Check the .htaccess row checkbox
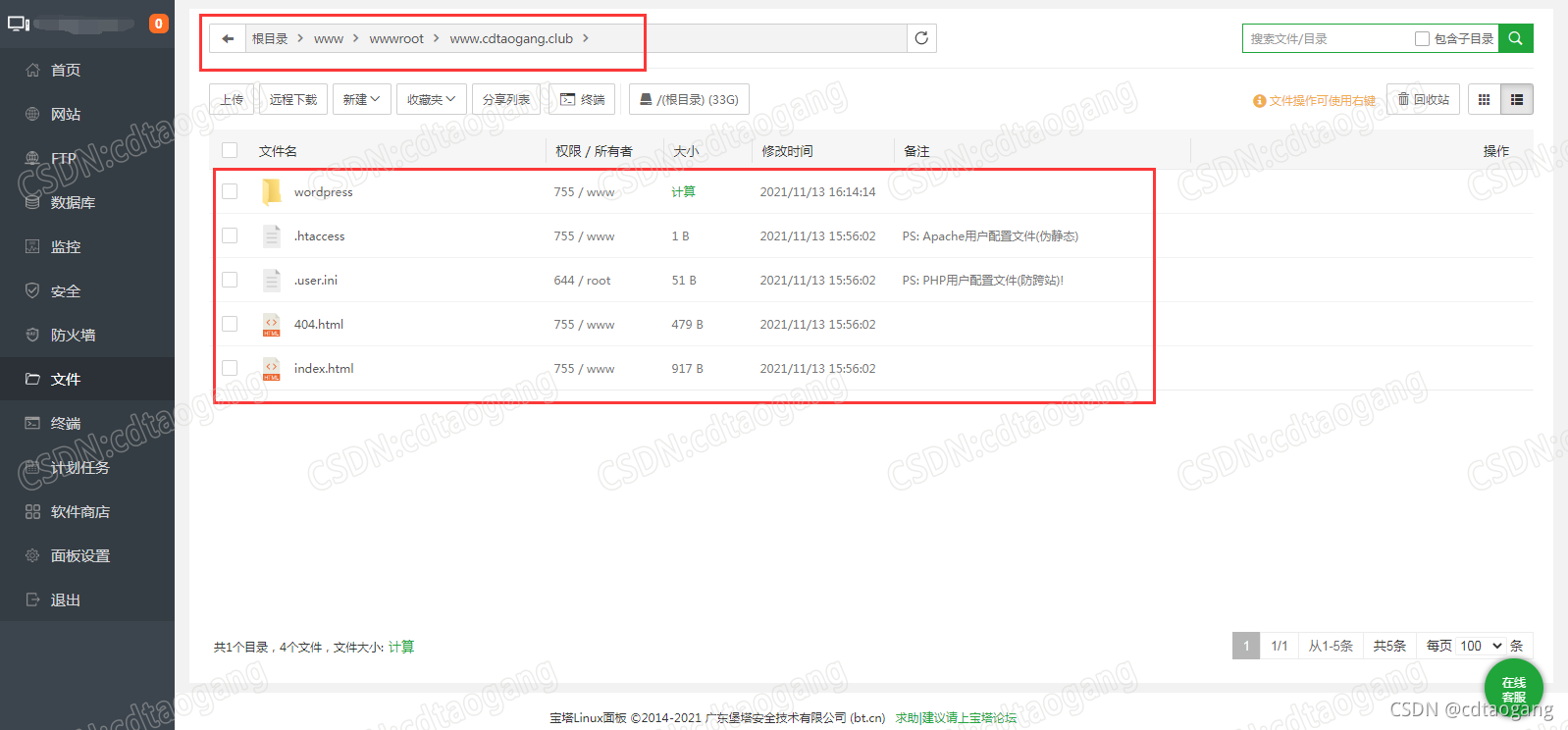Image resolution: width=1568 pixels, height=730 pixels. tap(230, 235)
